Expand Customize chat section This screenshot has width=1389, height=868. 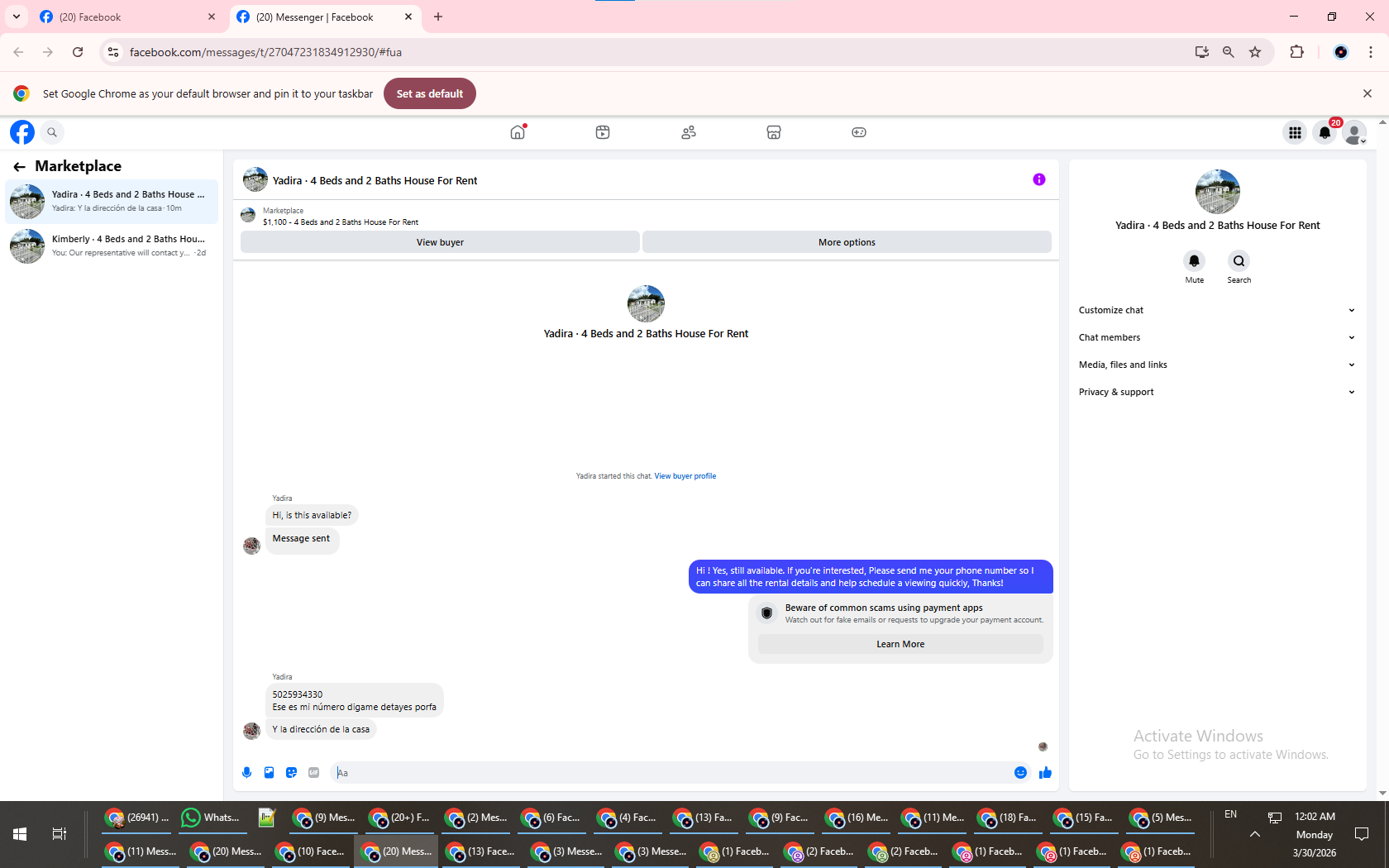1217,311
